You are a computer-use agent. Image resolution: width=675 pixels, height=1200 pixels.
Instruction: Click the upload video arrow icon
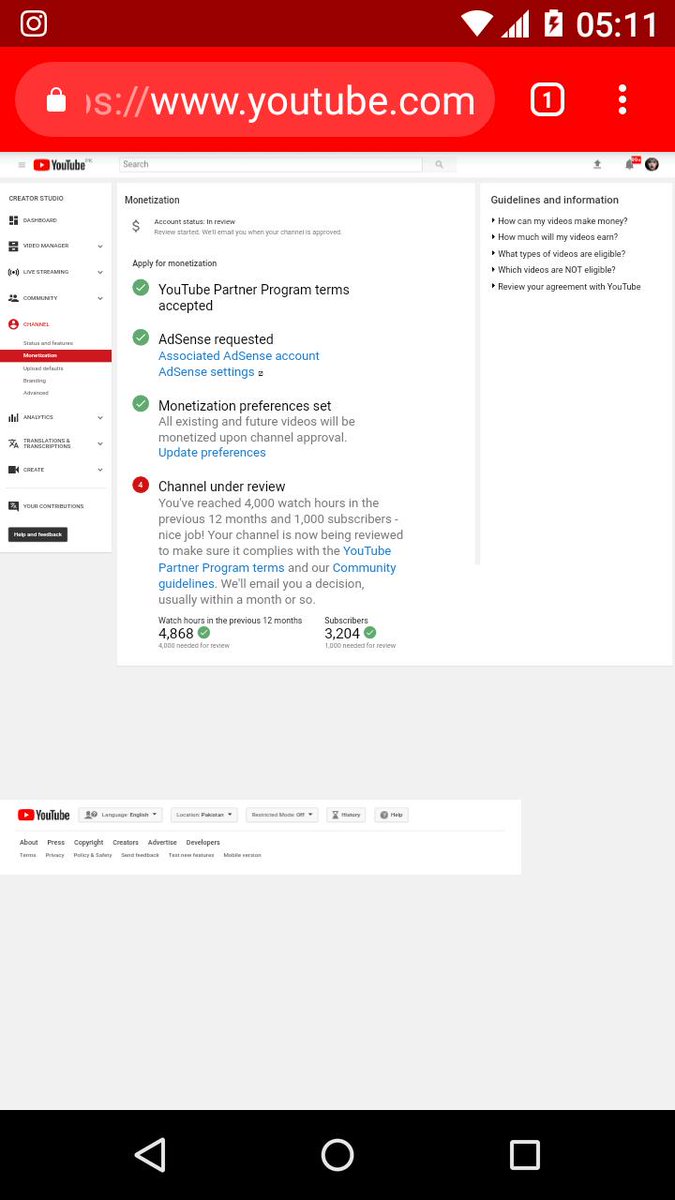click(597, 164)
